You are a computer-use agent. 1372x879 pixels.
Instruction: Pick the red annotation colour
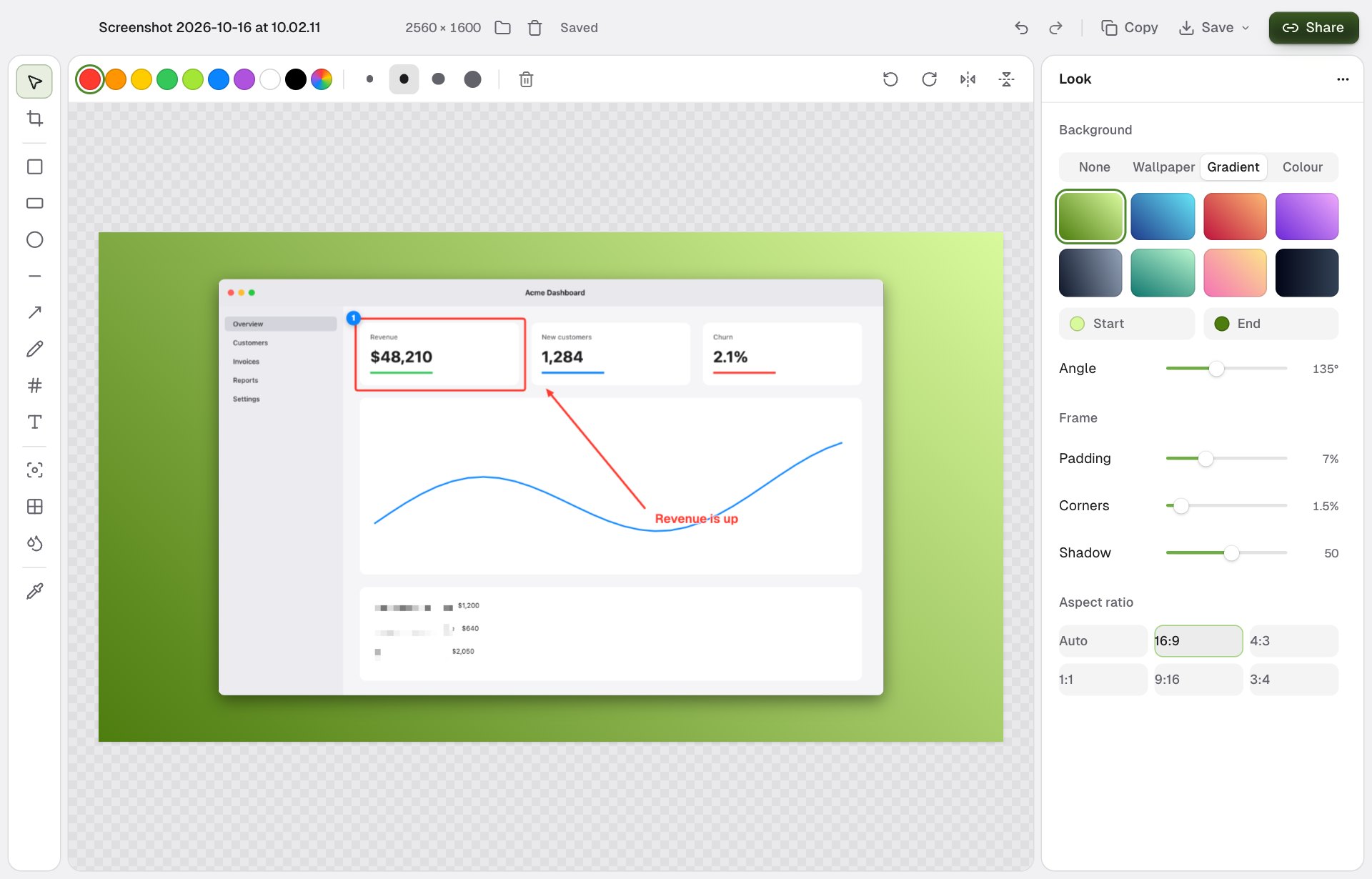pyautogui.click(x=90, y=79)
